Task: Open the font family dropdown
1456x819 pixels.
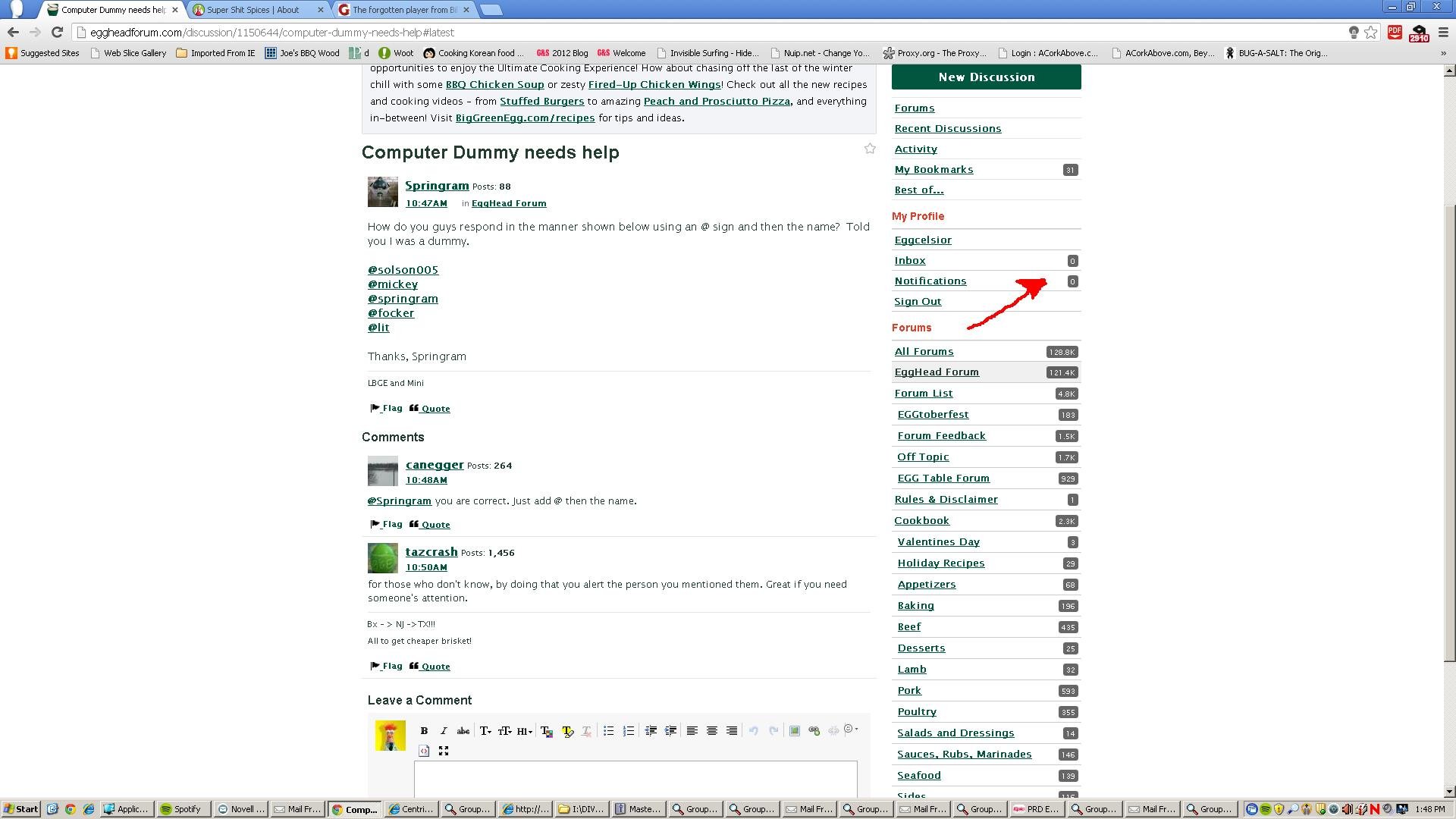Action: pyautogui.click(x=485, y=731)
